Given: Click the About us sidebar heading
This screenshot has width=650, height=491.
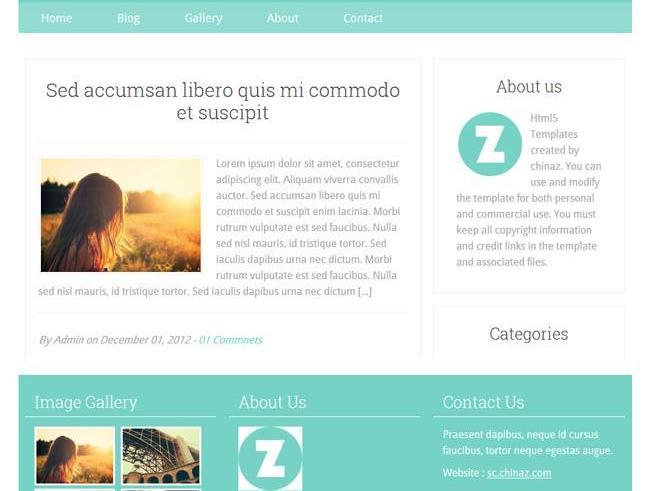Looking at the screenshot, I should click(x=529, y=87).
